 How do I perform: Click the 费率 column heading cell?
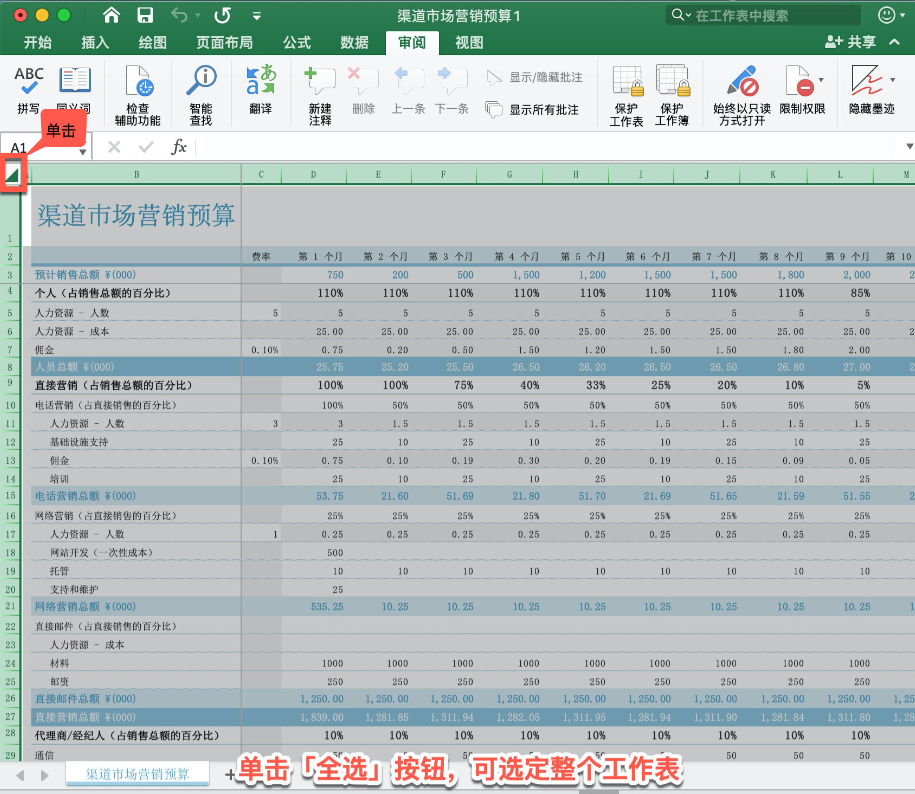point(261,257)
